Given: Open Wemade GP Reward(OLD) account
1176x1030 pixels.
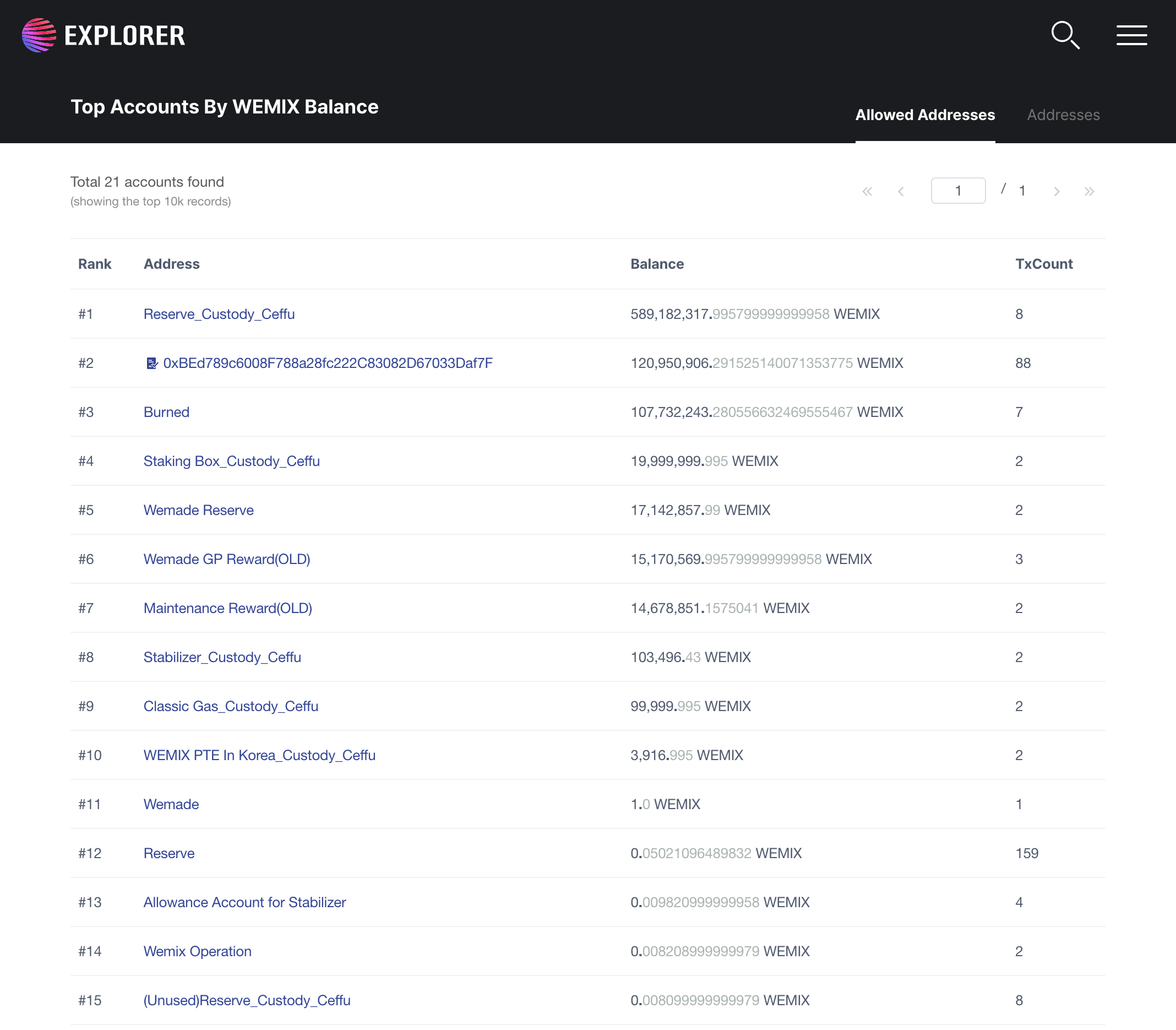Looking at the screenshot, I should (226, 559).
